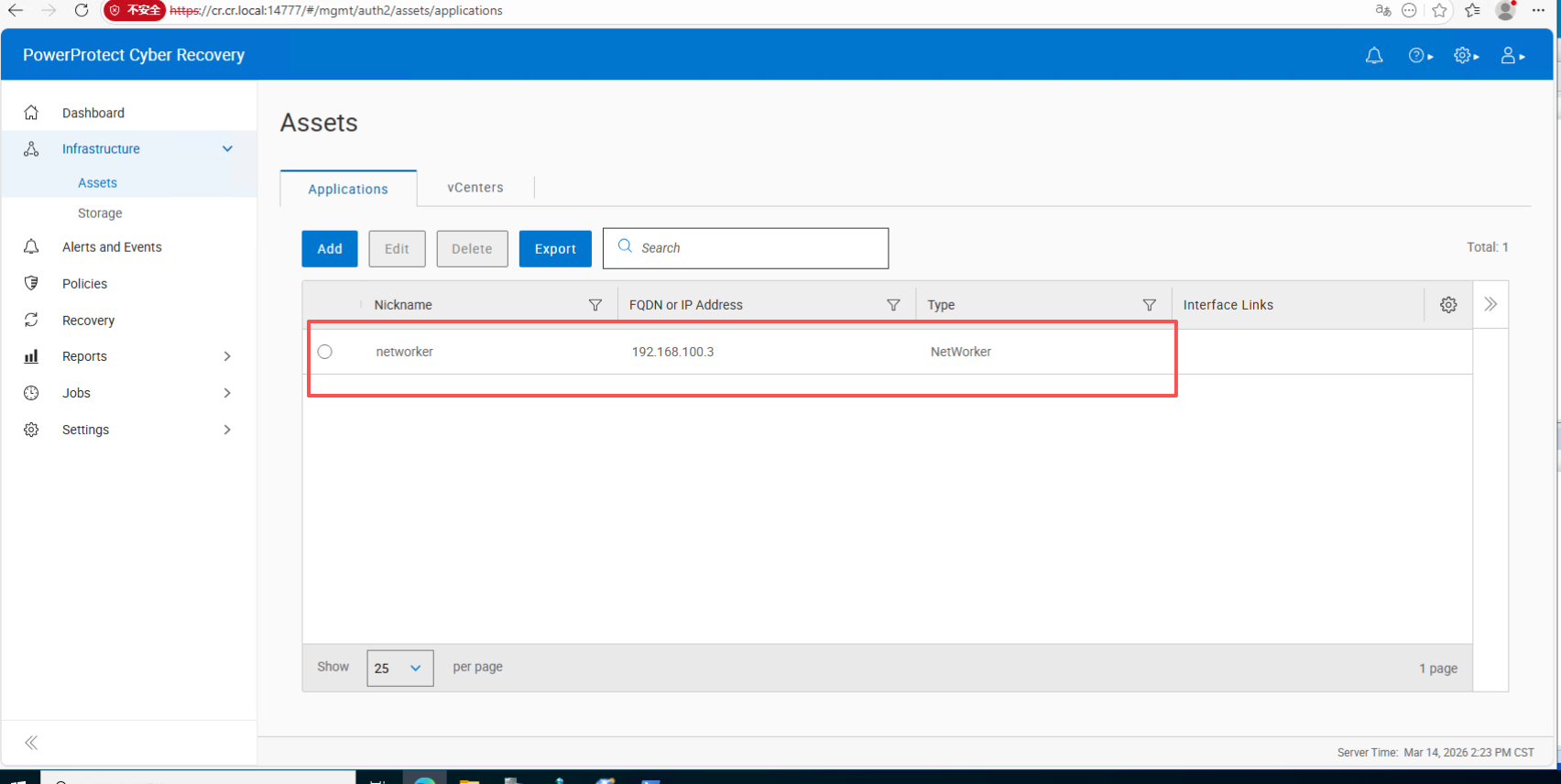The height and width of the screenshot is (784, 1561).
Task: Filter the Nickname column
Action: tap(595, 305)
